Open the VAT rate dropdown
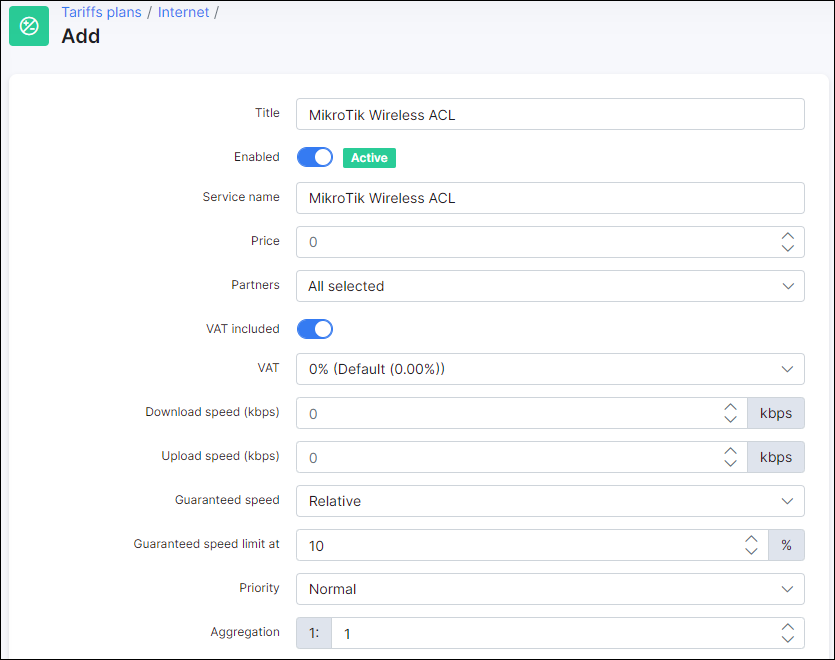 550,369
